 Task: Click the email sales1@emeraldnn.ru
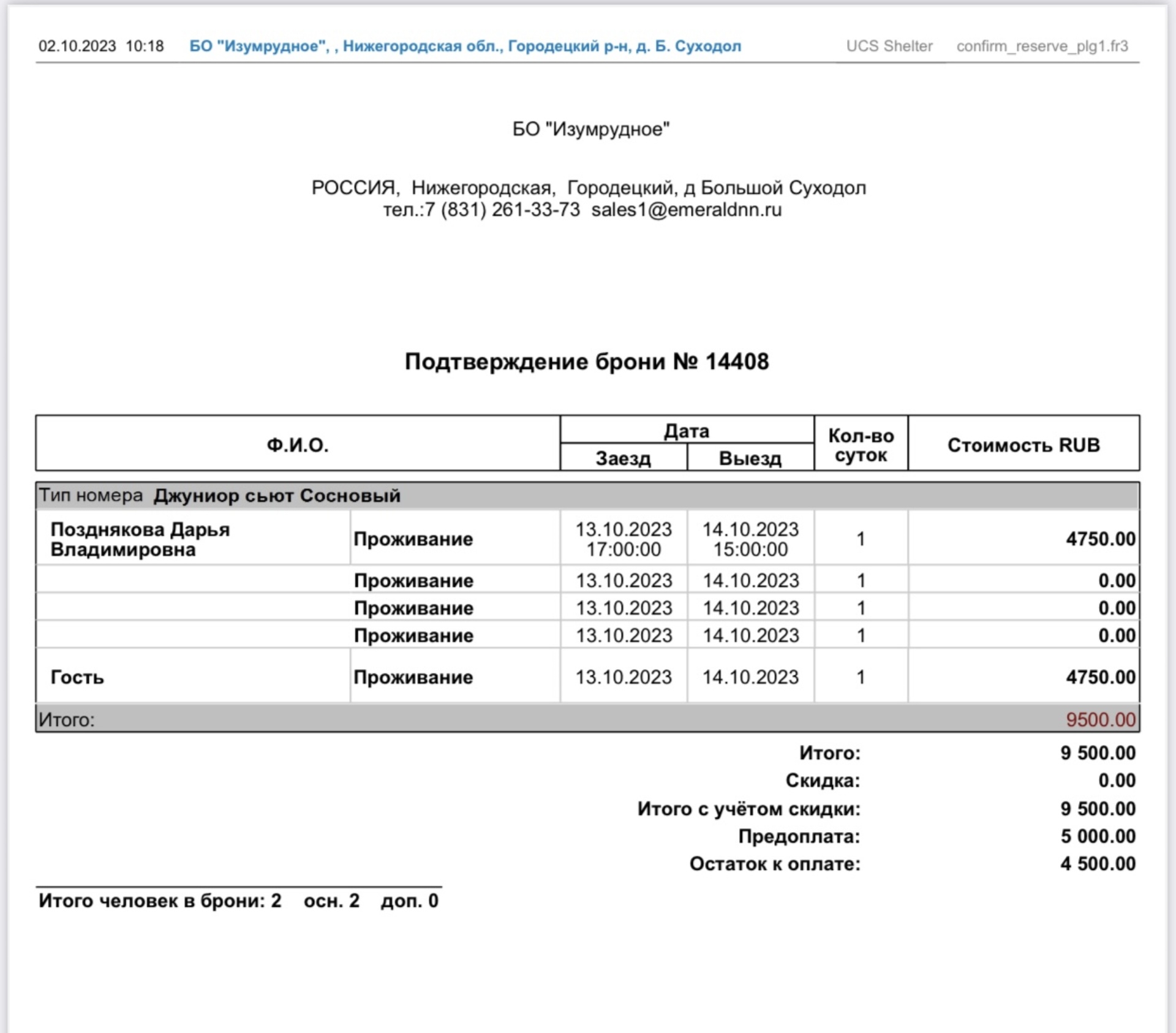[687, 210]
